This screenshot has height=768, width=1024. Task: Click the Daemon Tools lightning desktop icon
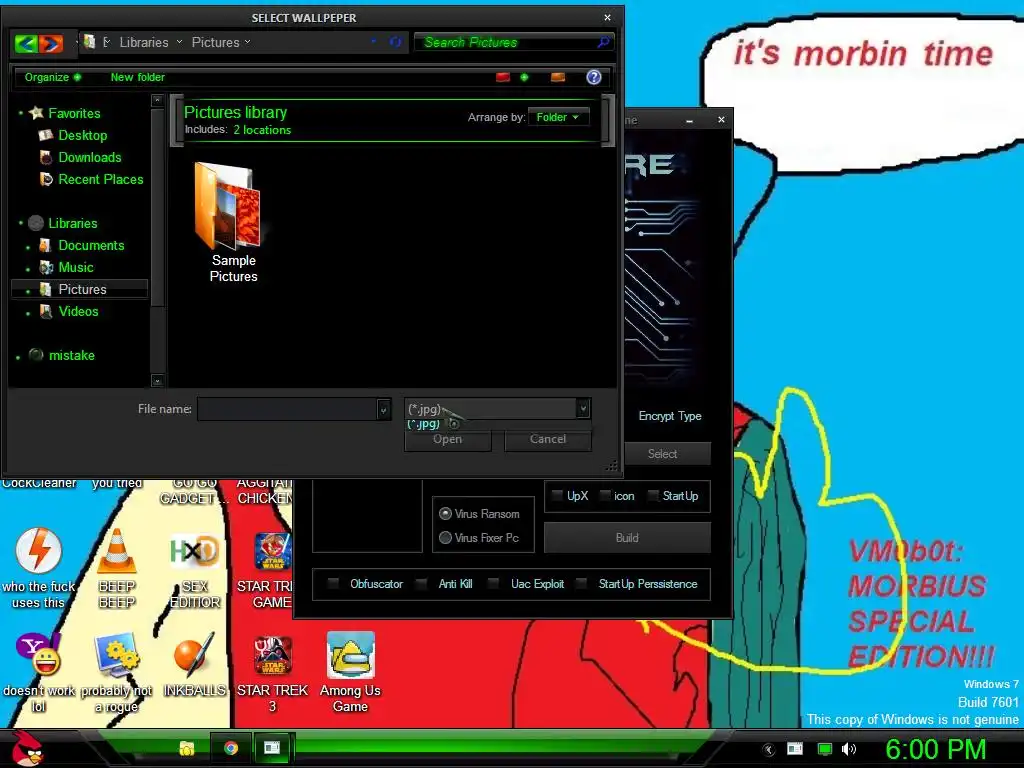pyautogui.click(x=39, y=551)
